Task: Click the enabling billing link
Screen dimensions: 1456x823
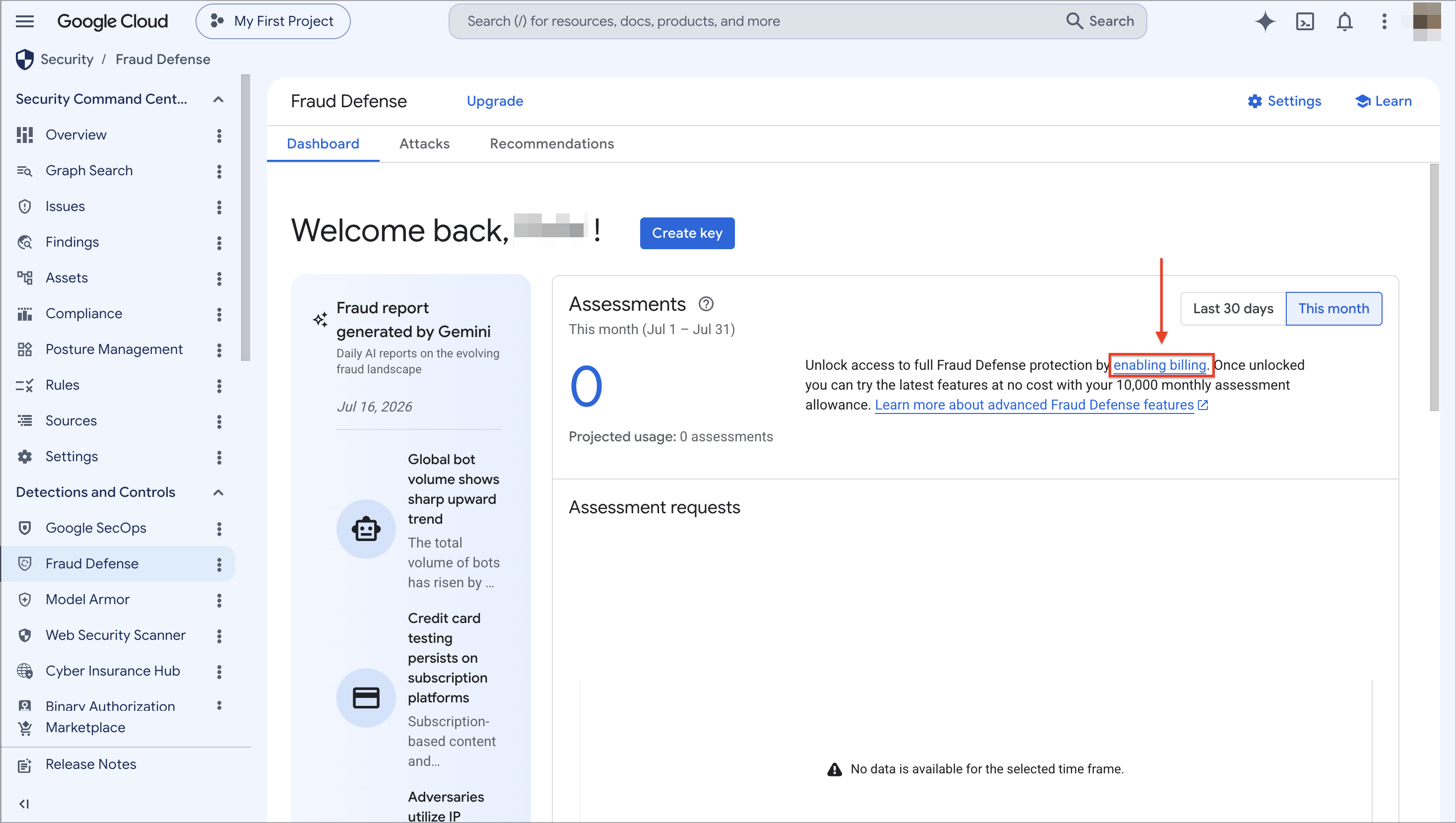Action: tap(1159, 365)
